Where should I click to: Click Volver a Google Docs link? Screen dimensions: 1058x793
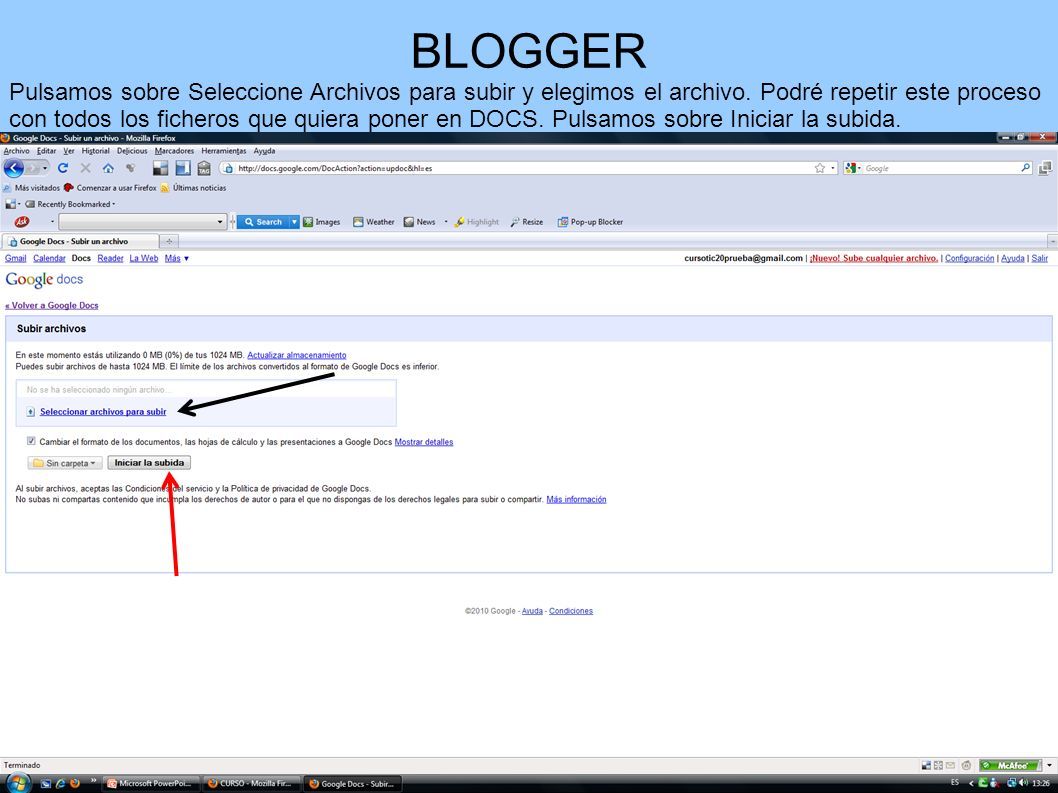52,306
